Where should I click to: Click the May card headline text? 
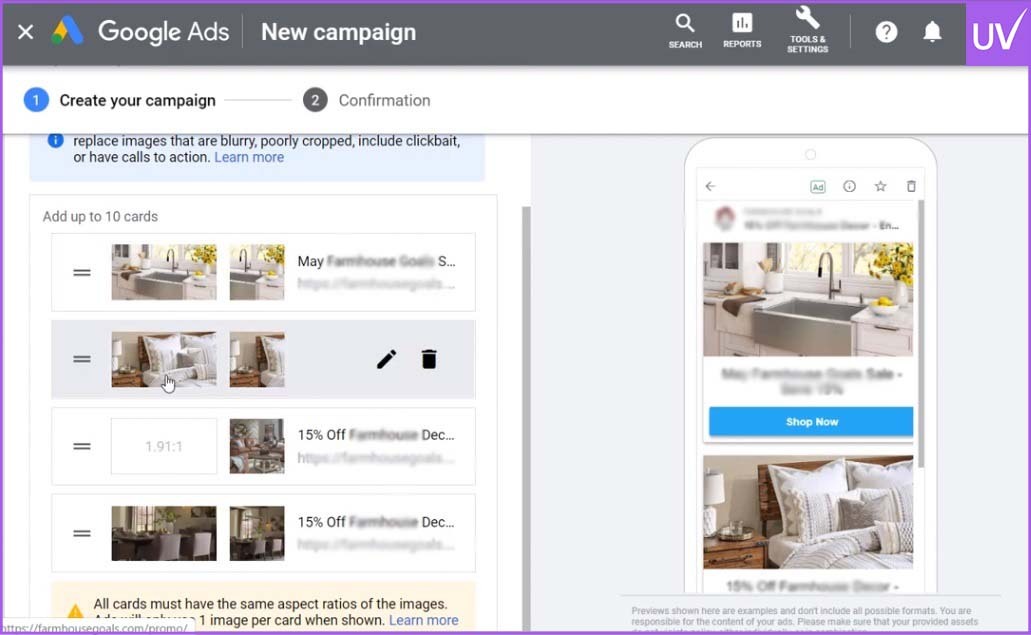(x=376, y=261)
